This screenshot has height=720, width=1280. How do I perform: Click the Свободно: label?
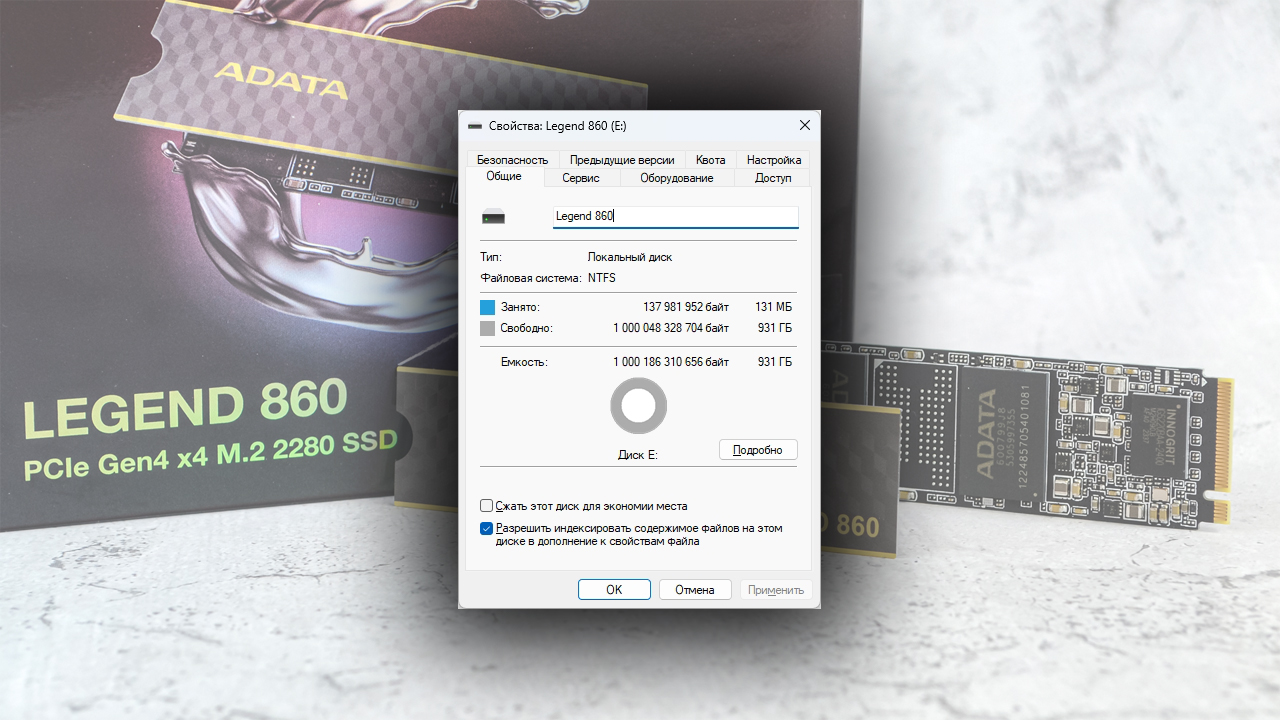tap(527, 328)
